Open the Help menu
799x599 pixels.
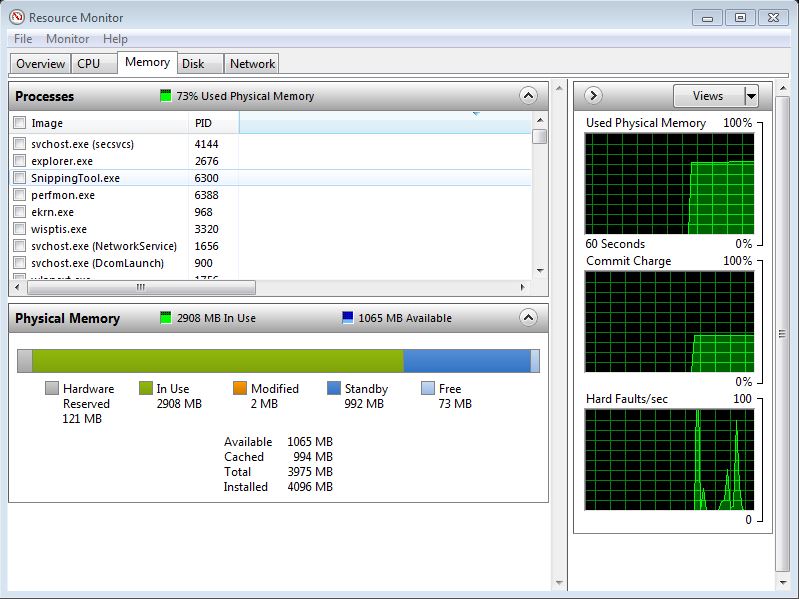tap(115, 39)
